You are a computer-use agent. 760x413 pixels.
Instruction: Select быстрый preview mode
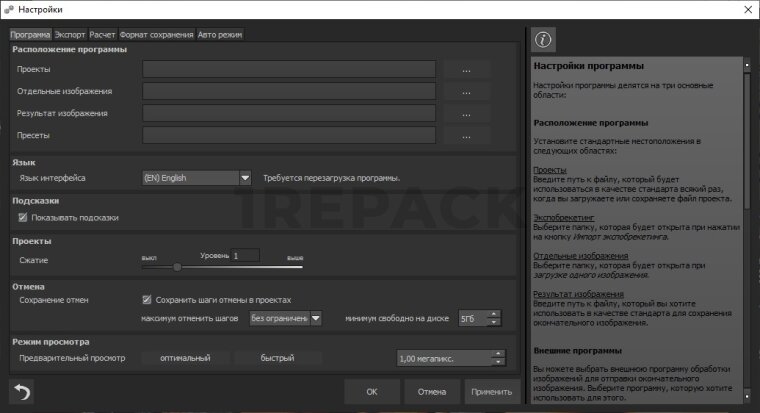click(x=277, y=358)
